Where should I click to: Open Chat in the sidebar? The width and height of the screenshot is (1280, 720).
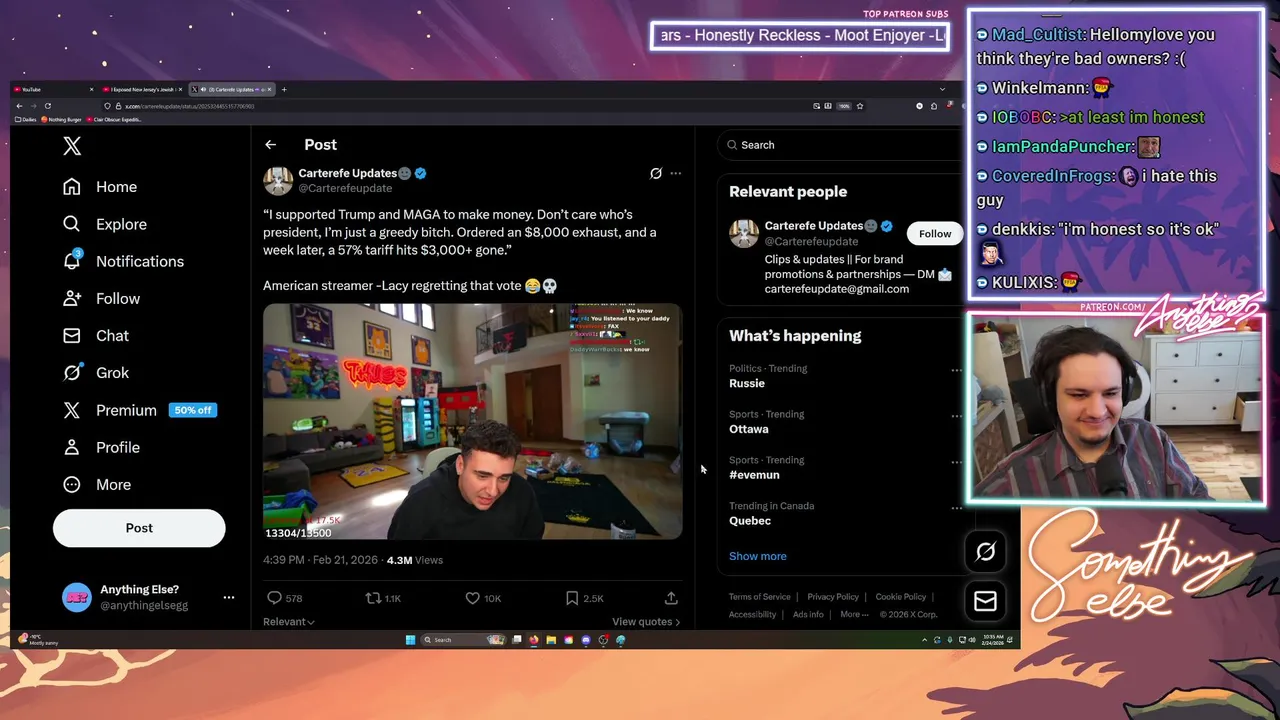pyautogui.click(x=95, y=335)
